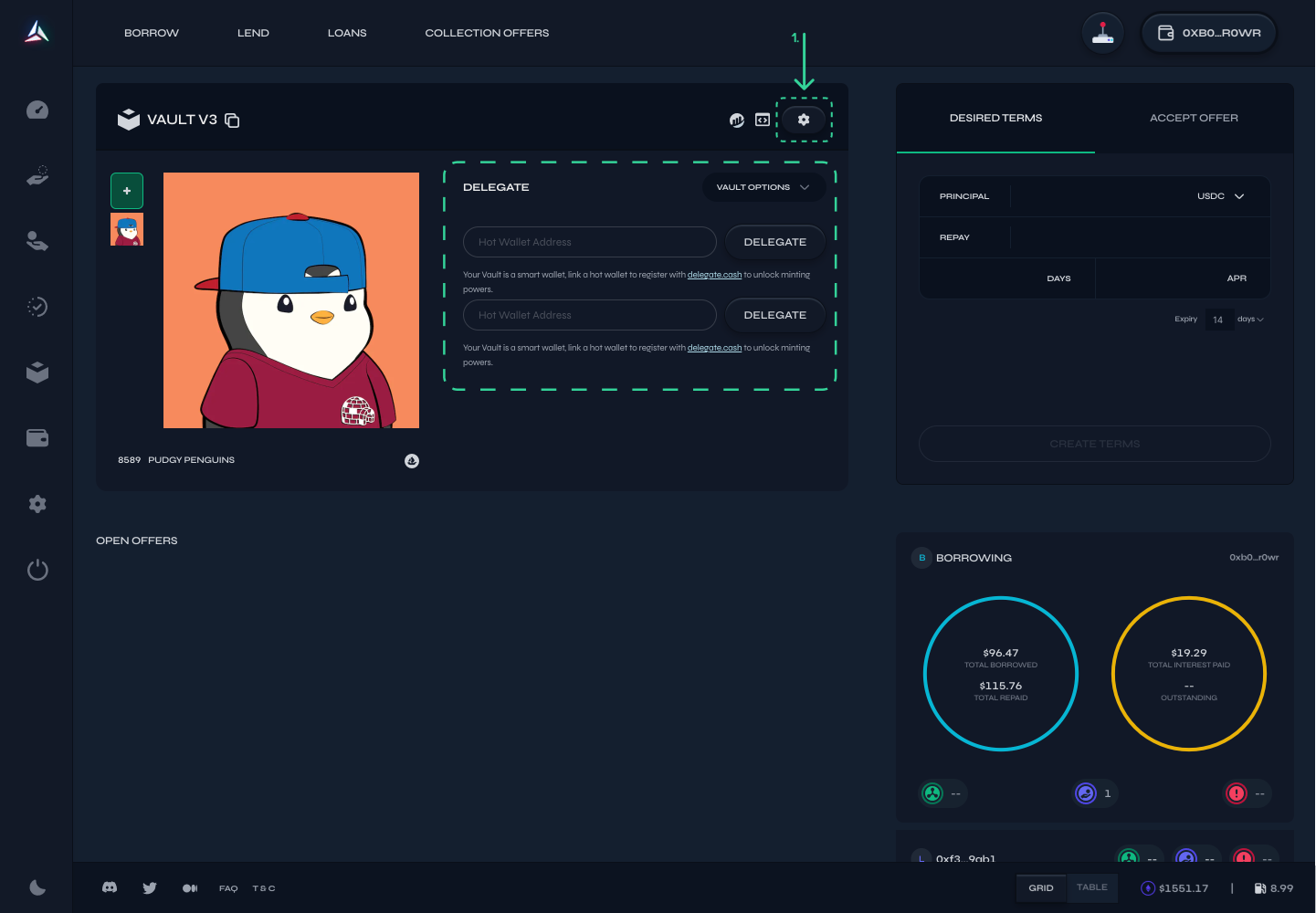Click the power/disconnect icon in sidebar
The image size is (1316, 913).
(37, 571)
